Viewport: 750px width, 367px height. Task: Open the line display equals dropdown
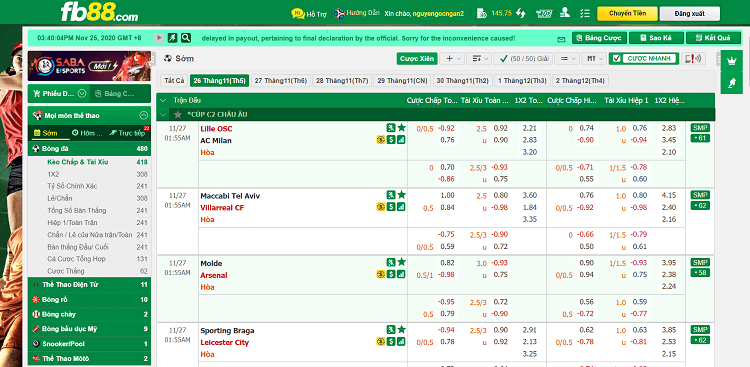pyautogui.click(x=567, y=58)
